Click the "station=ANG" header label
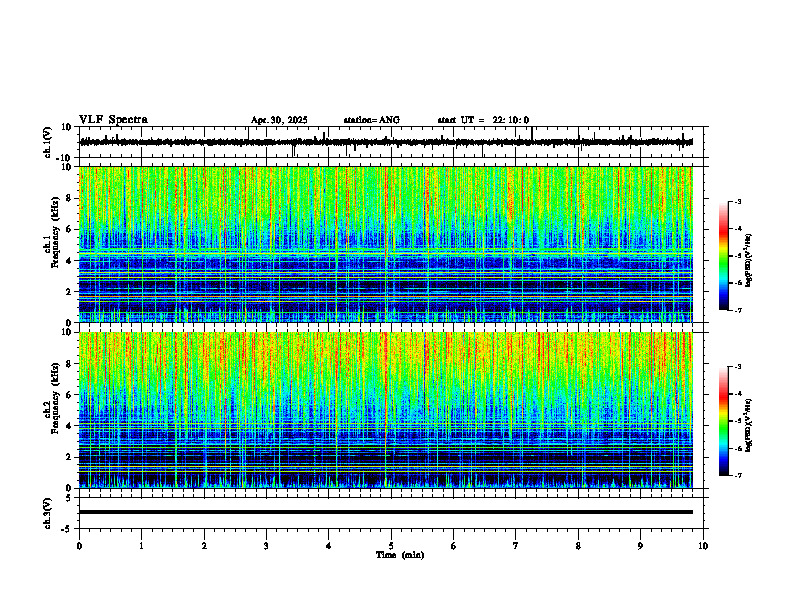Image resolution: width=792 pixels, height=612 pixels. [x=371, y=120]
